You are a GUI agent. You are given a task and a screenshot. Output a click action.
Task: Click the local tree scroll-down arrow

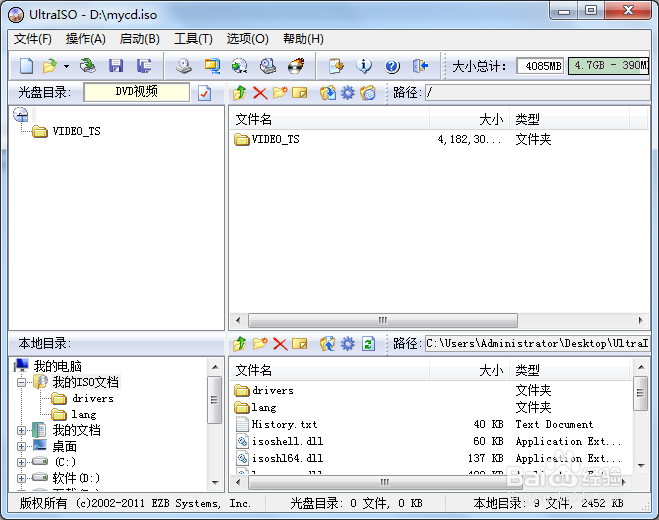pyautogui.click(x=215, y=483)
